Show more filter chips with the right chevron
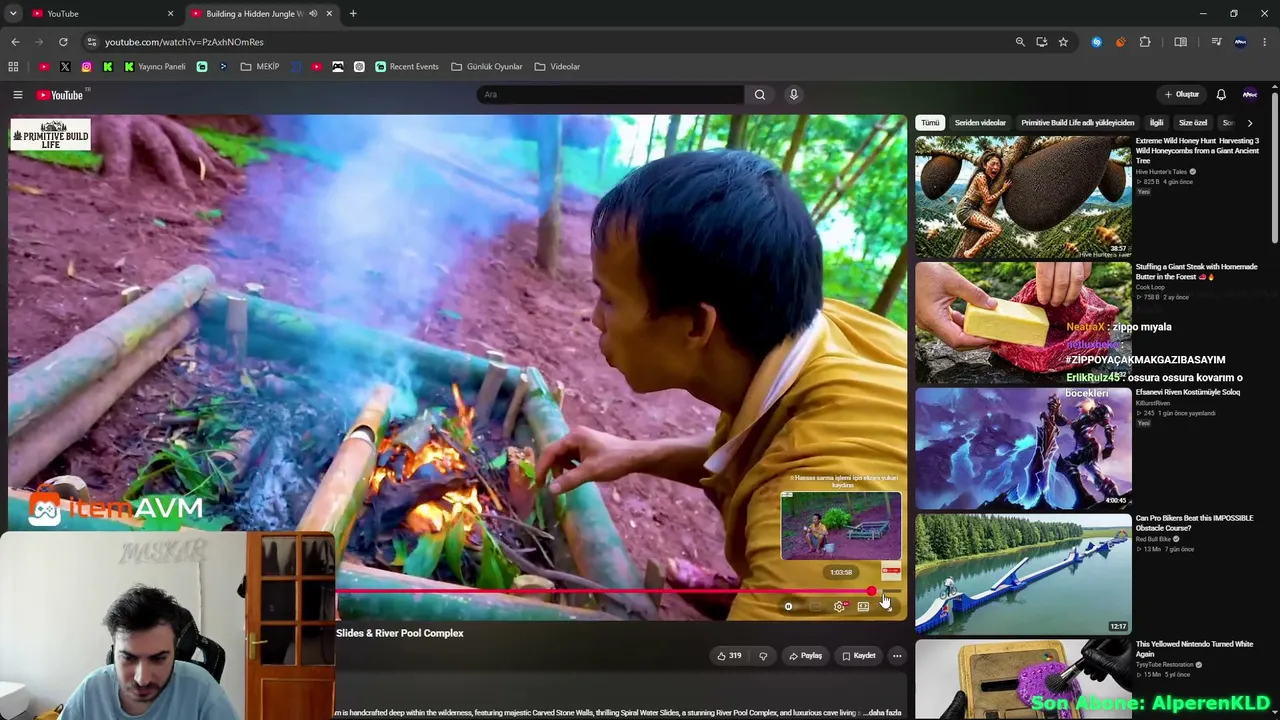Viewport: 1280px width, 720px height. (x=1249, y=123)
